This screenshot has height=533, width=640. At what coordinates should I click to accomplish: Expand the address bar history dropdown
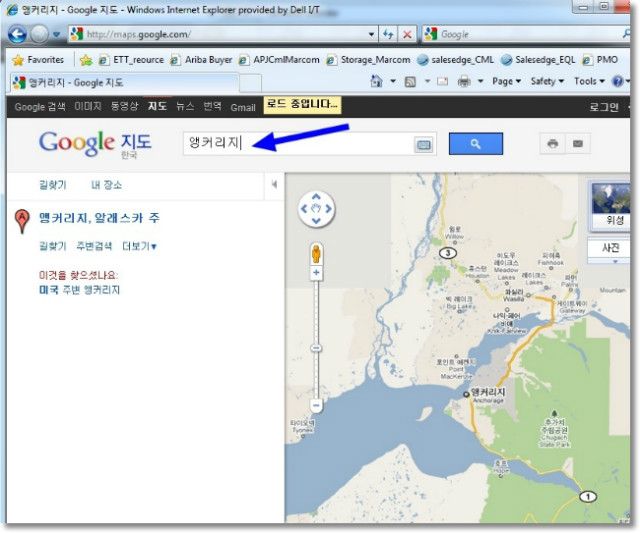click(371, 34)
